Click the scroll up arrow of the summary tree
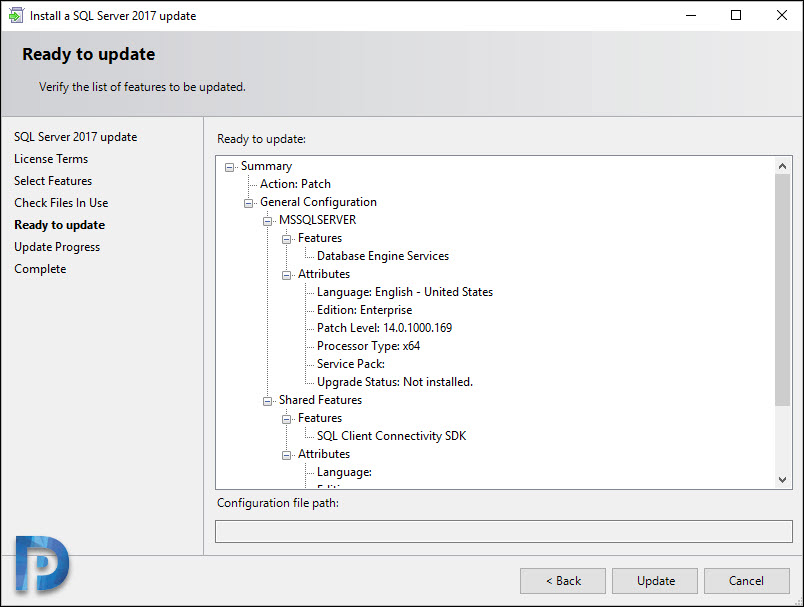The image size is (804, 607). pos(782,166)
